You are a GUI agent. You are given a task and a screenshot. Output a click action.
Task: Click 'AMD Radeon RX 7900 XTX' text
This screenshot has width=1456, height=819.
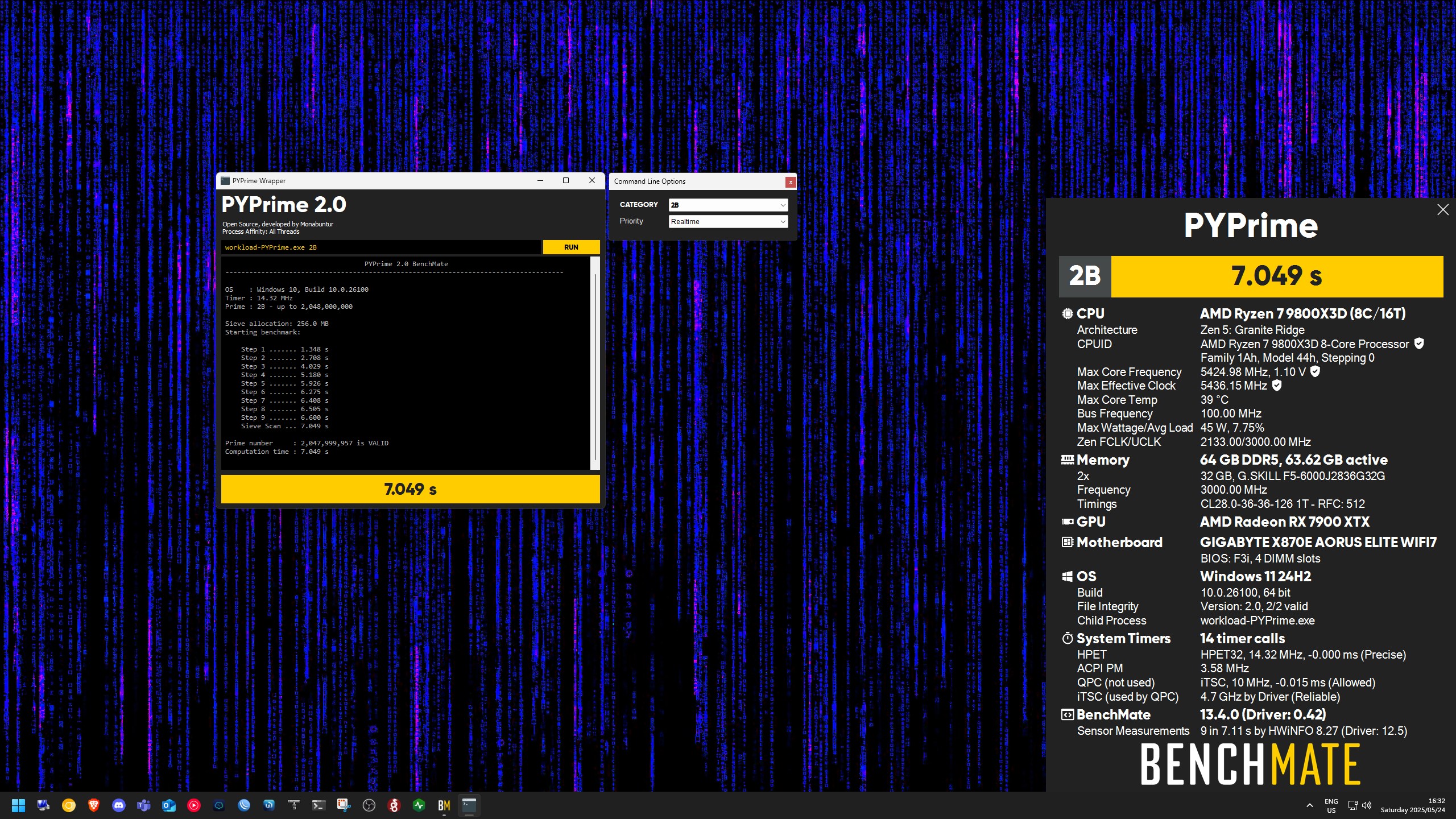1285,522
